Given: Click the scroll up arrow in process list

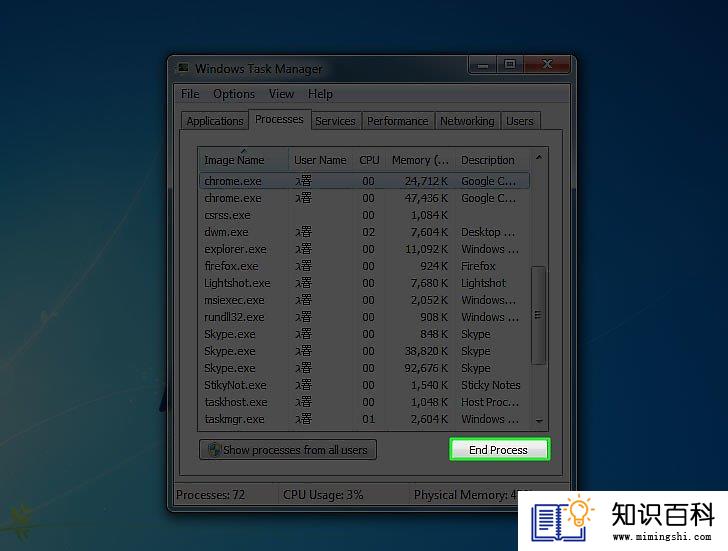Looking at the screenshot, I should (x=539, y=157).
